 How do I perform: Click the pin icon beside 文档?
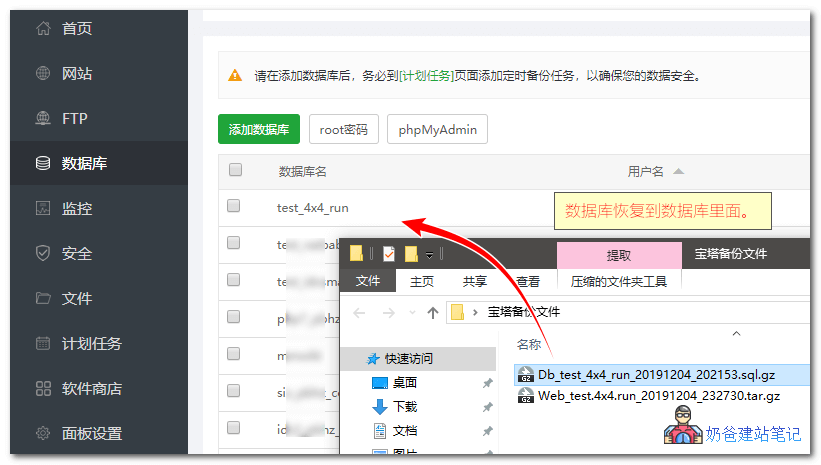tap(487, 431)
